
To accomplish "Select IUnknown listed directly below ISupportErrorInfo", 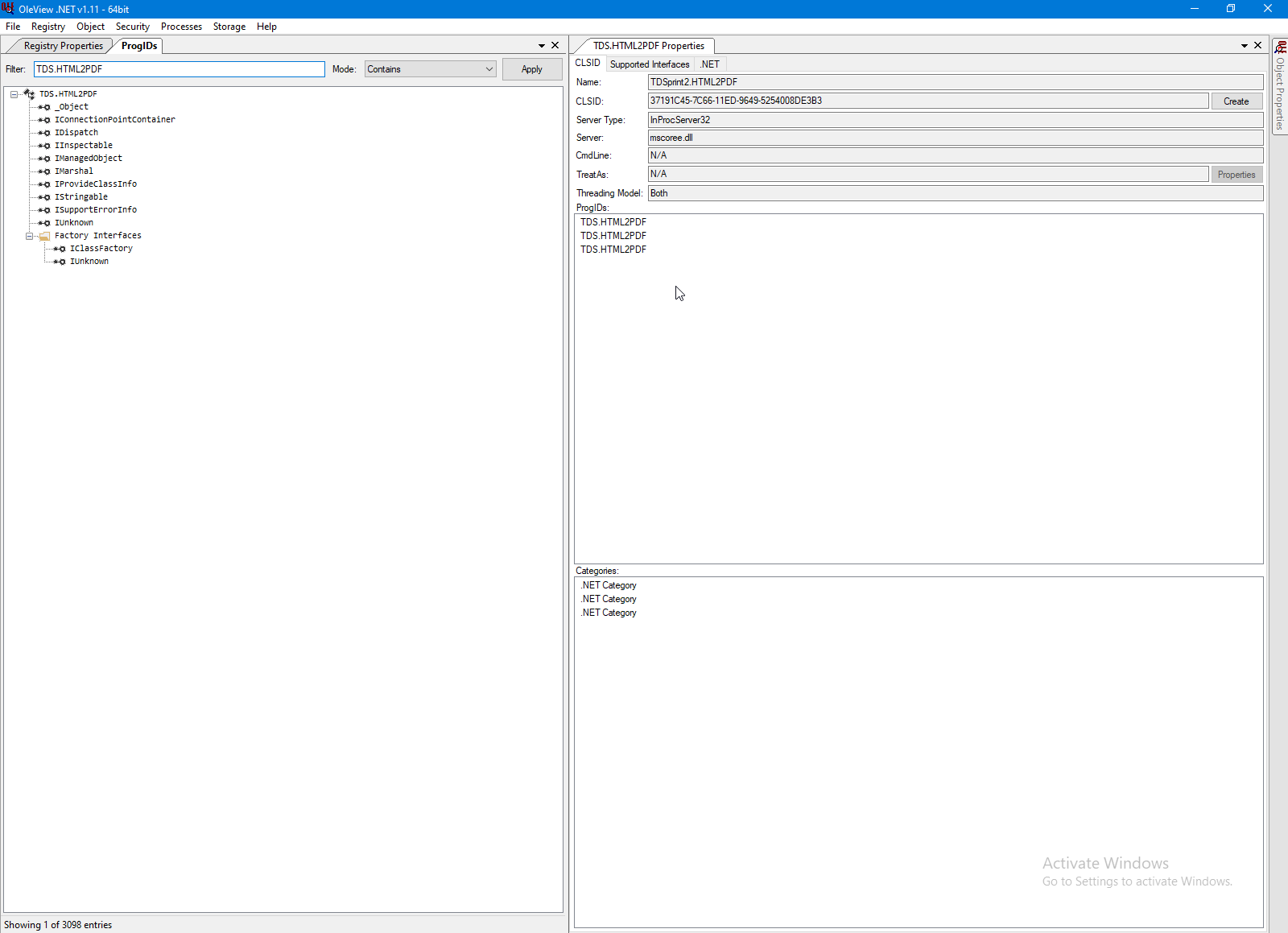I will [74, 223].
